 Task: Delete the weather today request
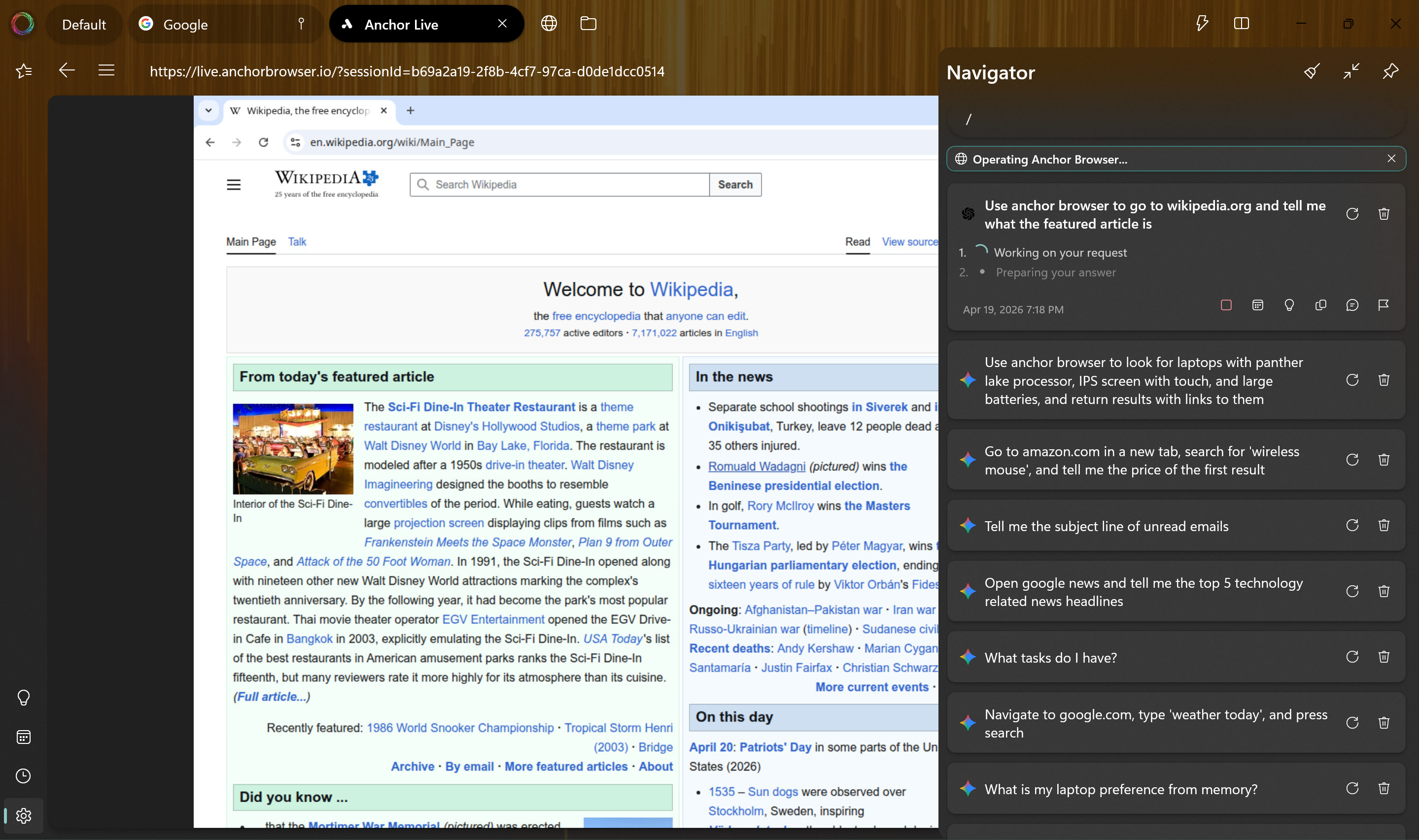tap(1384, 723)
